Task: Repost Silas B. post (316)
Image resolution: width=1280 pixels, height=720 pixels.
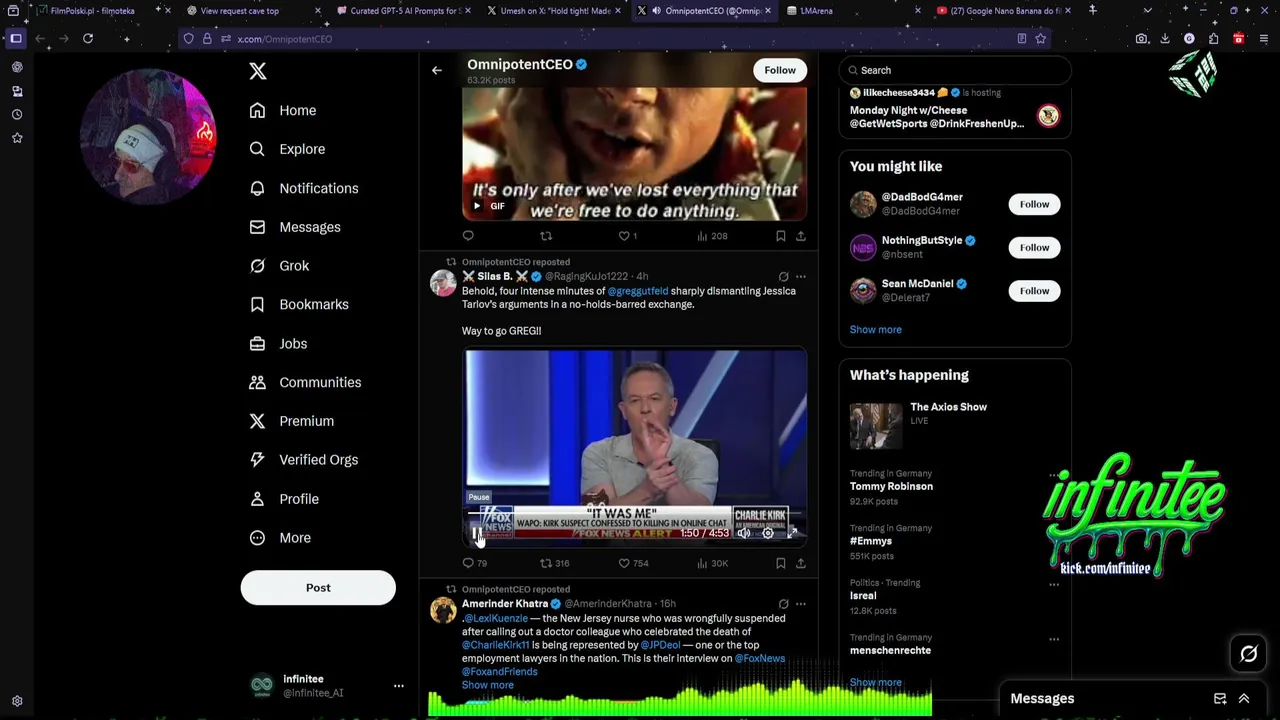Action: coord(555,563)
